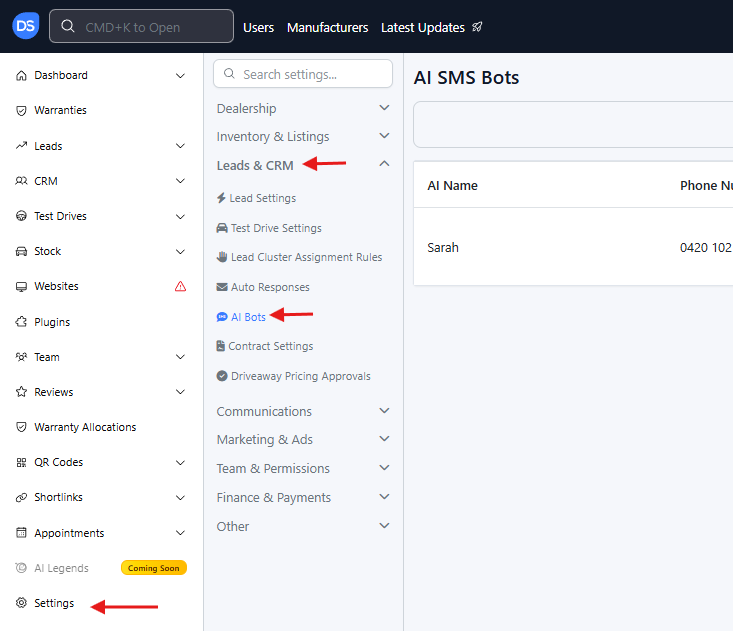Click the Plugins puzzle piece icon

22,322
